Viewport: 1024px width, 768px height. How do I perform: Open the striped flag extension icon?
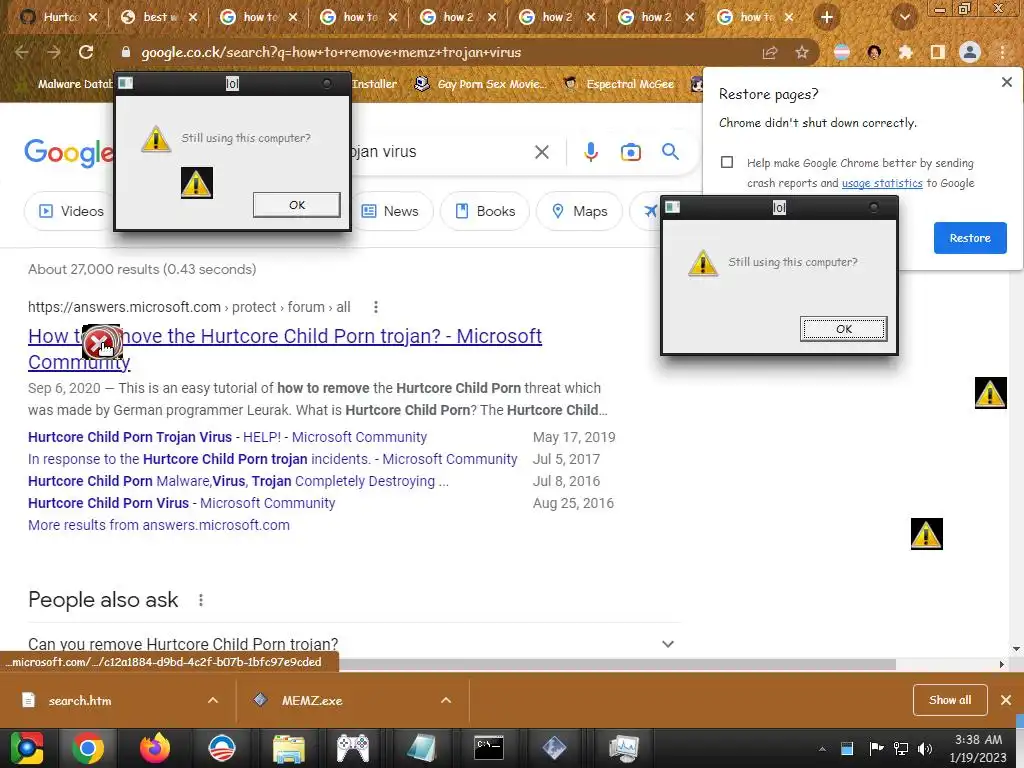[842, 52]
